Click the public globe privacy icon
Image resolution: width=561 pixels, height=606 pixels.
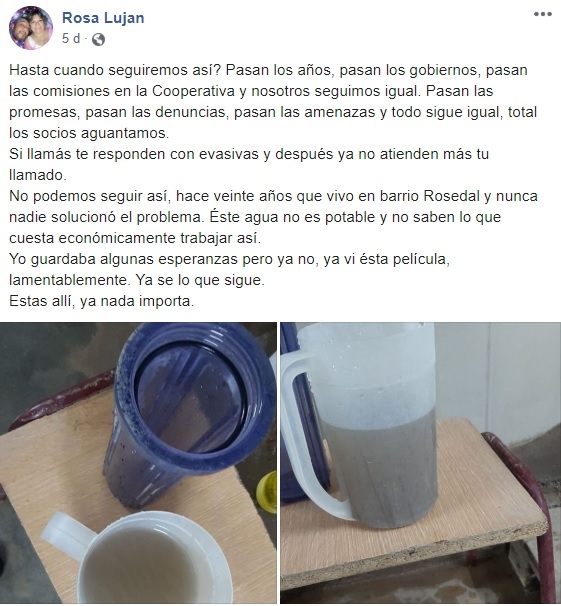pyautogui.click(x=99, y=39)
